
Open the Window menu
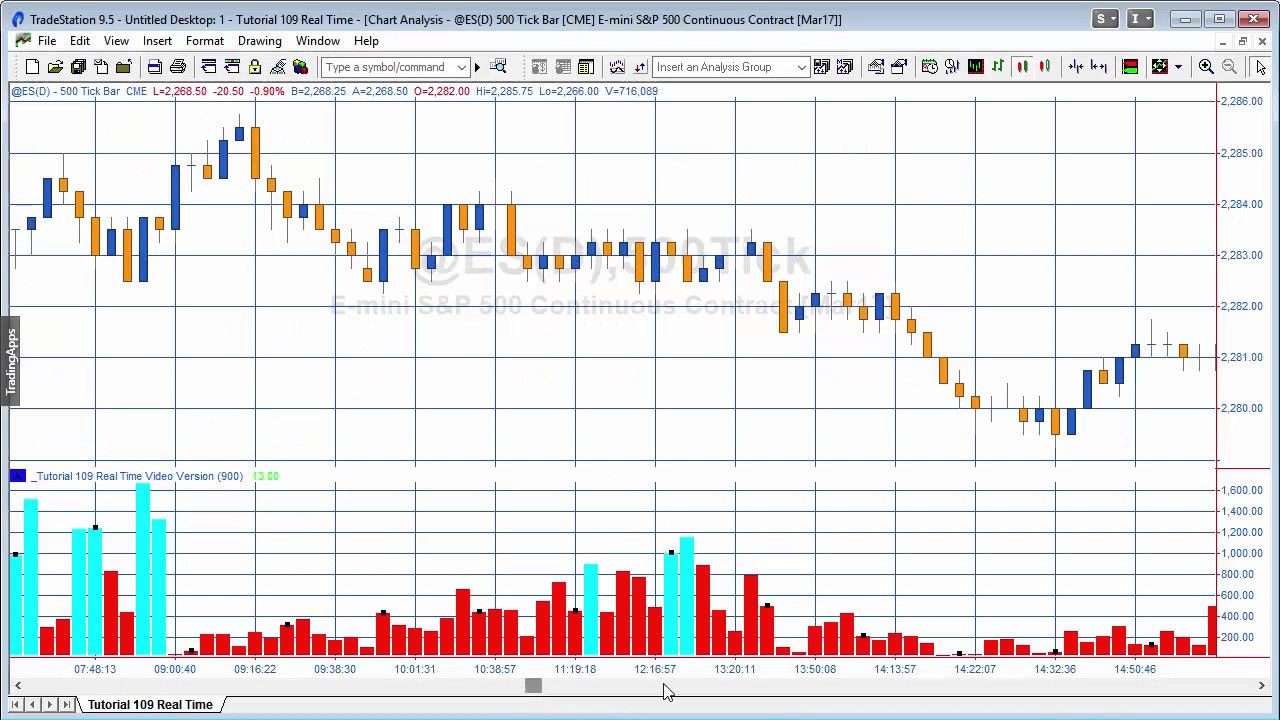(317, 41)
